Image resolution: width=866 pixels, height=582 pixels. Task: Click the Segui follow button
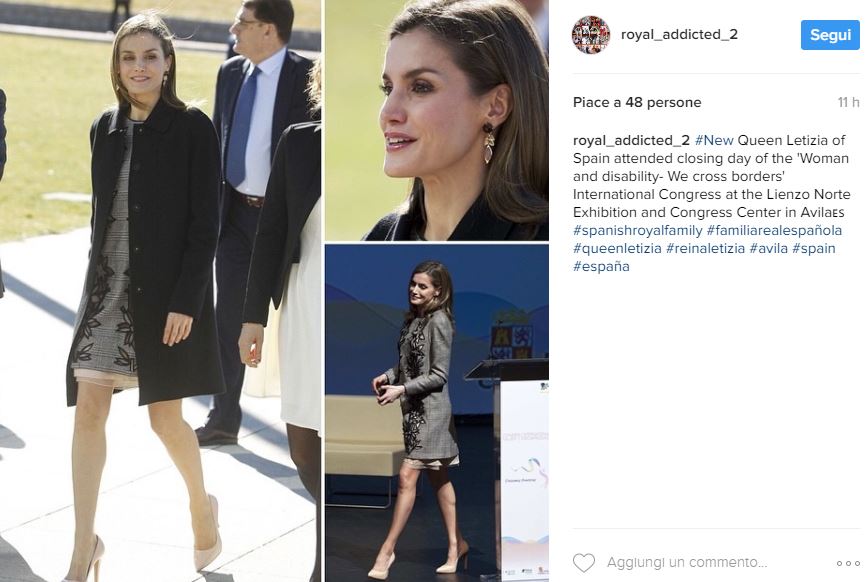(x=830, y=35)
